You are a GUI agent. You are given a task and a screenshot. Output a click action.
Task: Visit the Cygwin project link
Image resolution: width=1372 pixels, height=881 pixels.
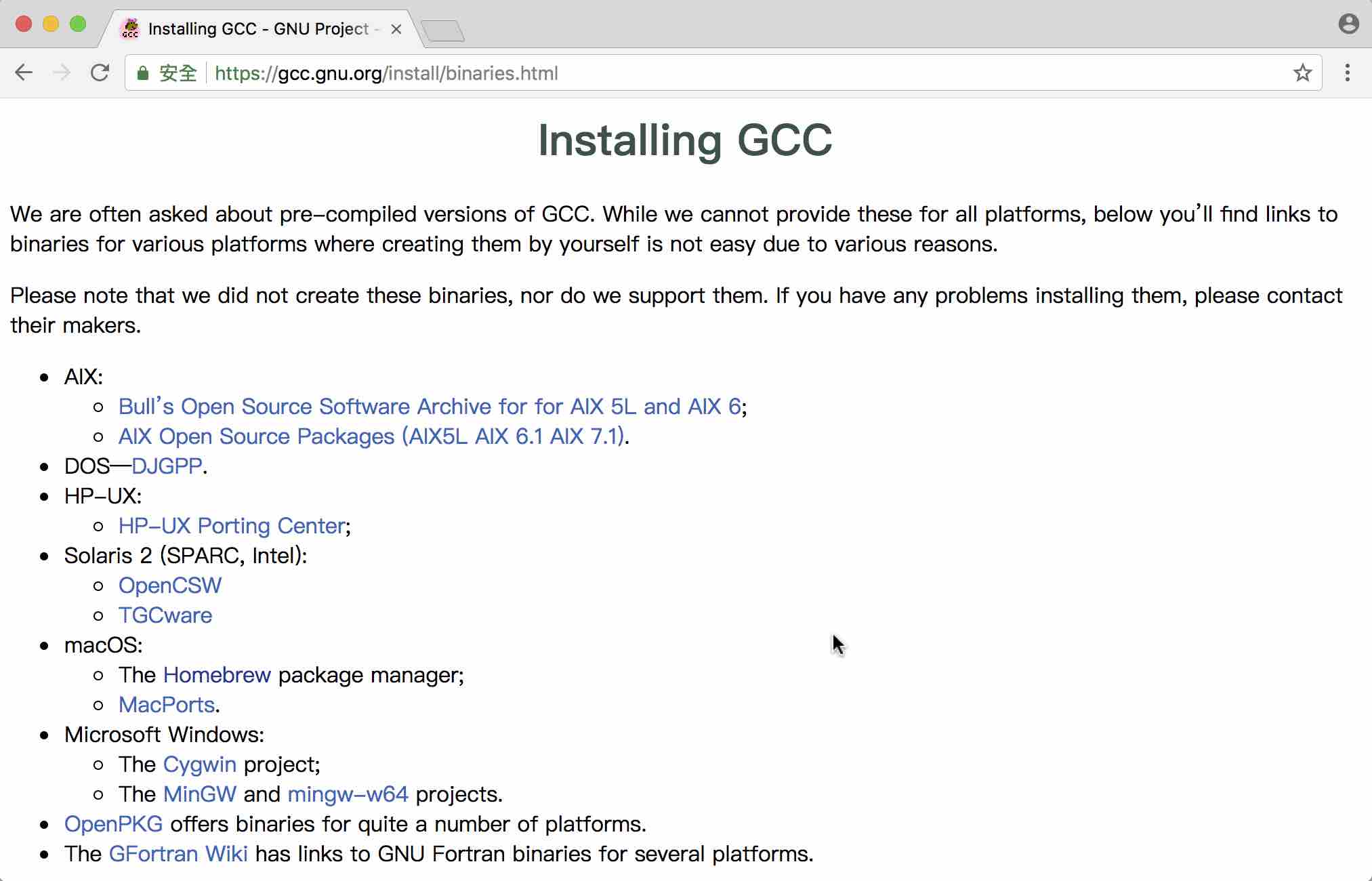coord(200,764)
